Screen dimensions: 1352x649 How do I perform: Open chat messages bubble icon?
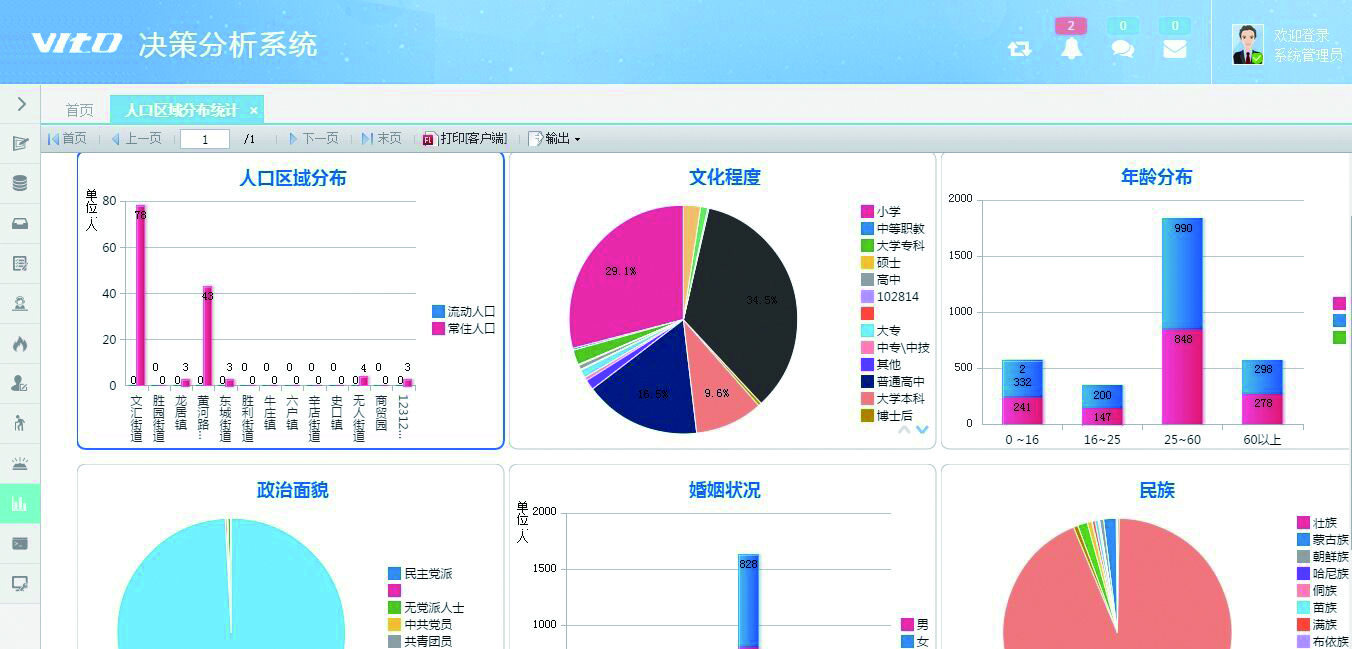point(1123,48)
